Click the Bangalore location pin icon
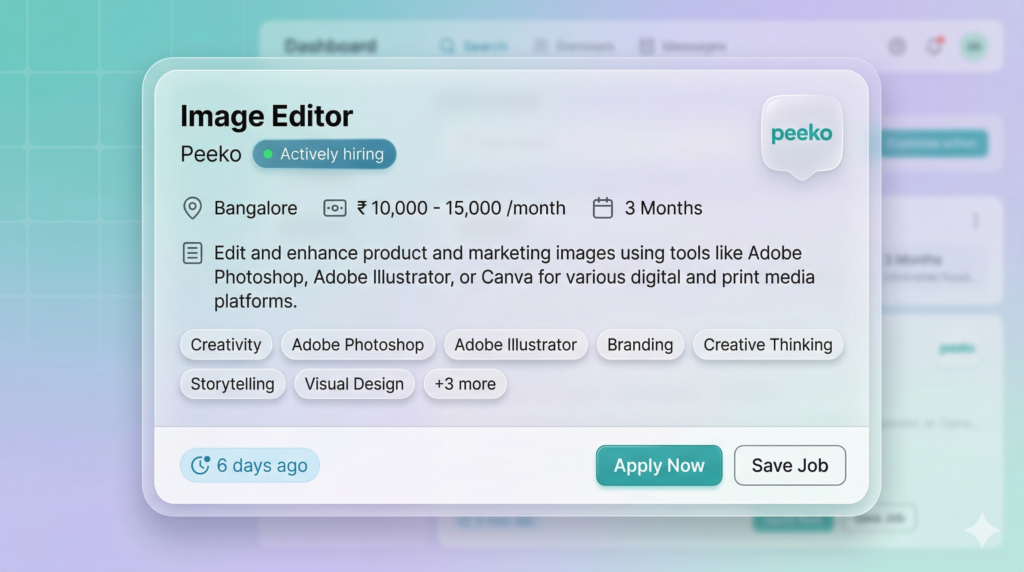Screen dimensions: 1024x572 pyautogui.click(x=192, y=208)
